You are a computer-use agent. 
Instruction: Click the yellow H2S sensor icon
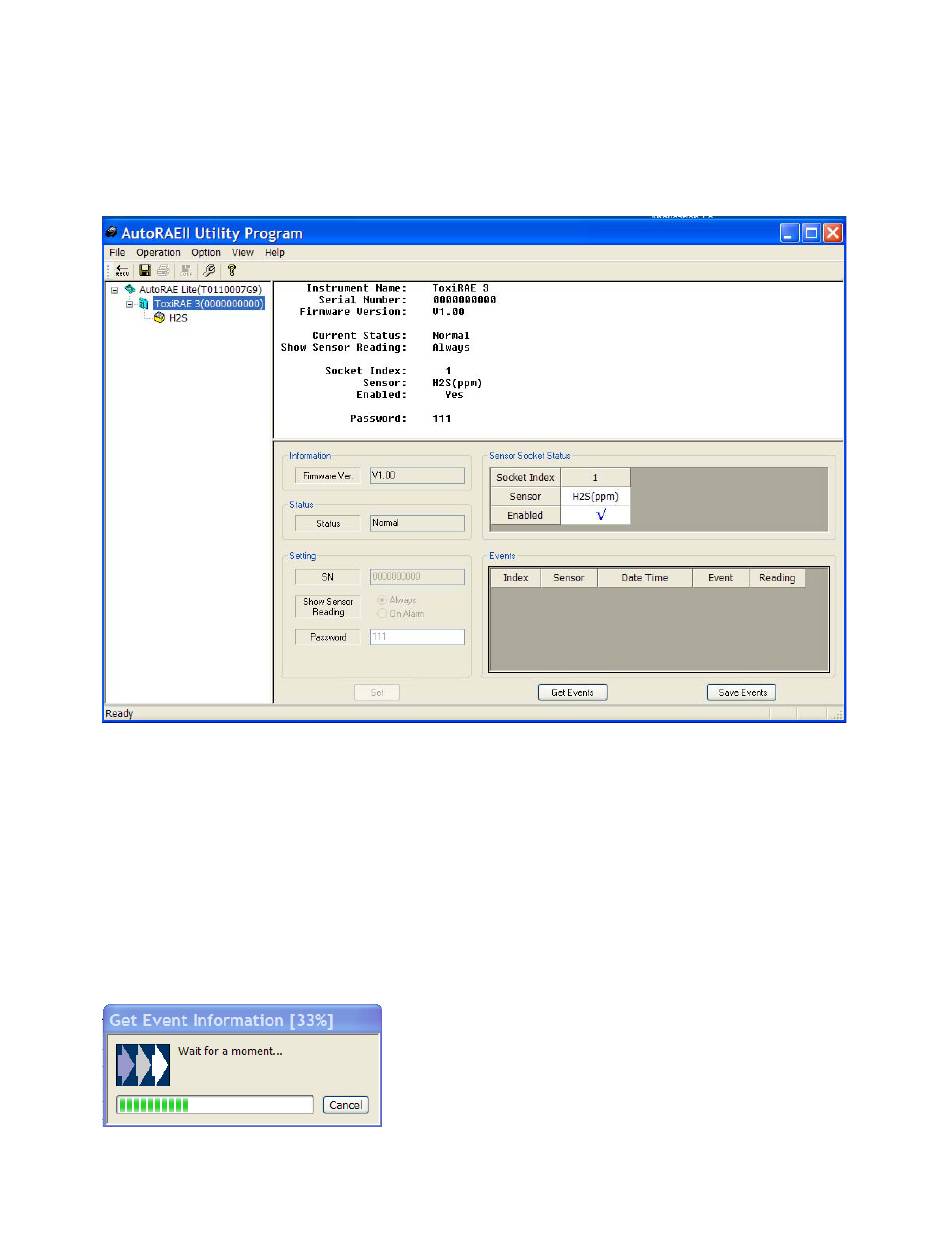(160, 317)
